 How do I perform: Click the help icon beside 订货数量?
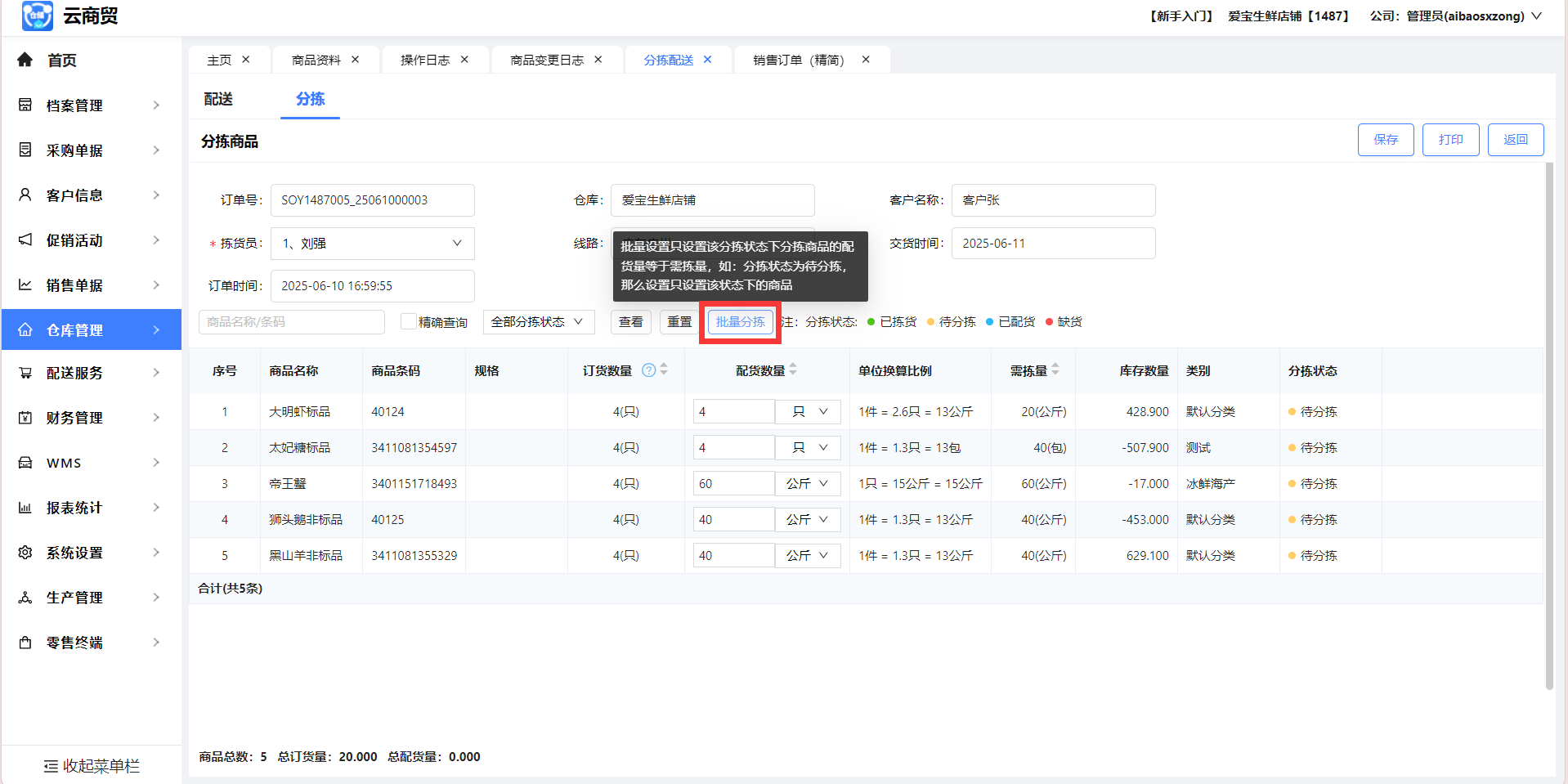(648, 370)
